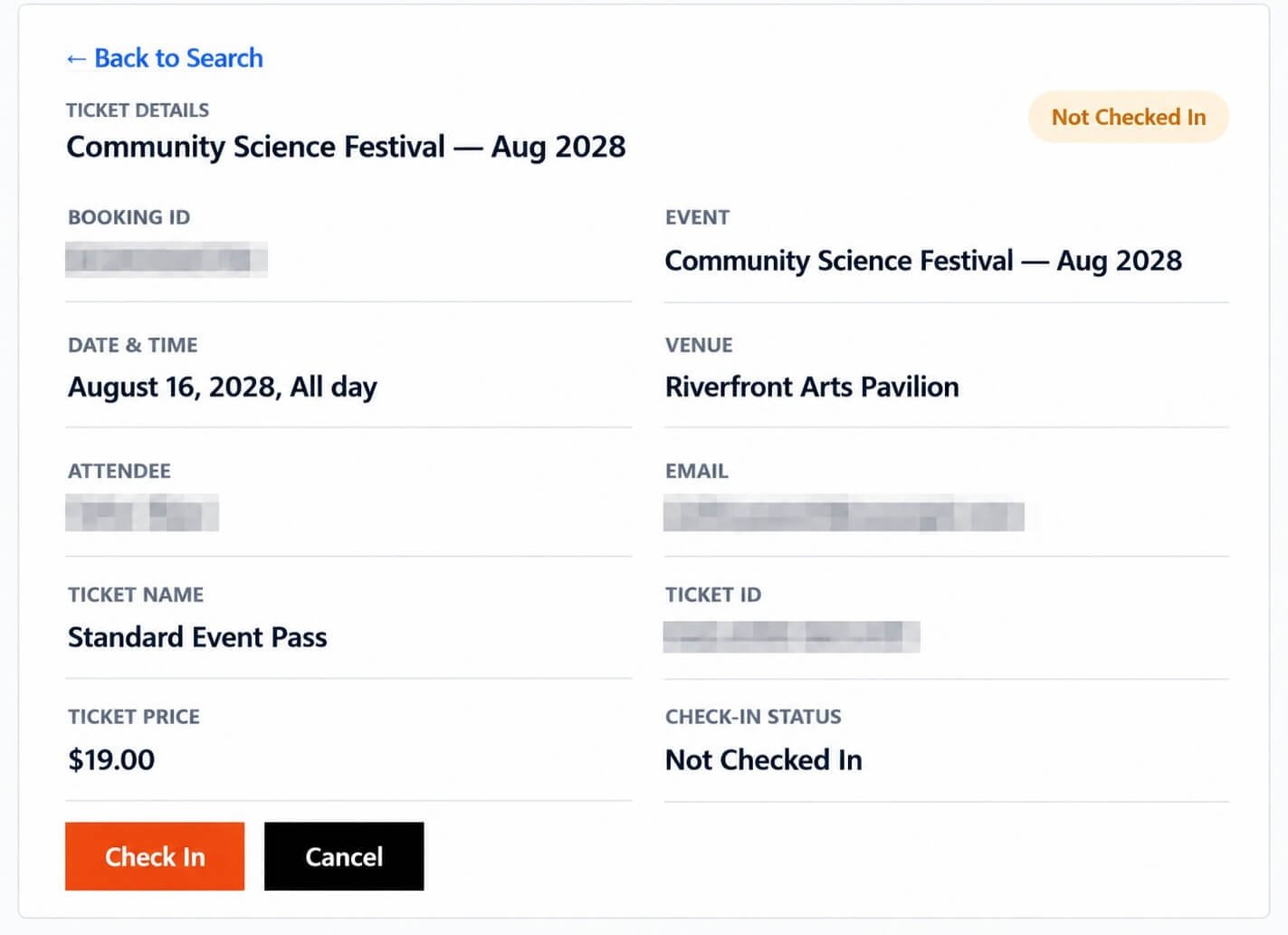Viewport: 1288px width, 935px height.
Task: Click the ticket name Standard Event Pass
Action: (197, 637)
